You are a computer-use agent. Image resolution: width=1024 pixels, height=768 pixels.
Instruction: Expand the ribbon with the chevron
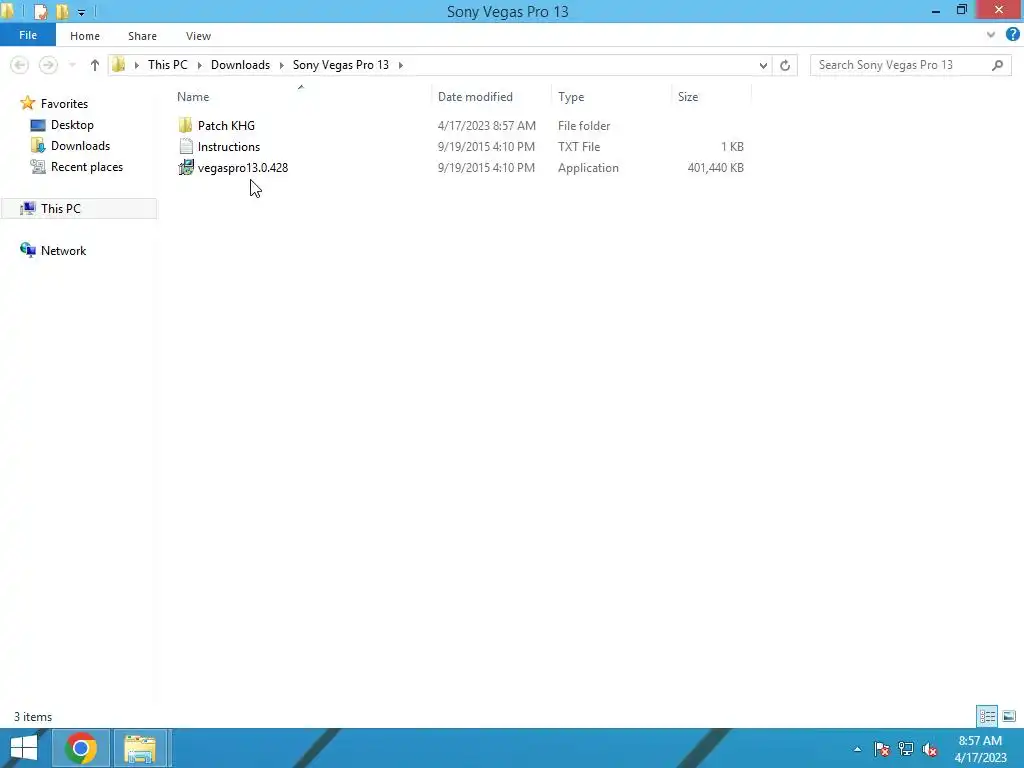coord(991,35)
